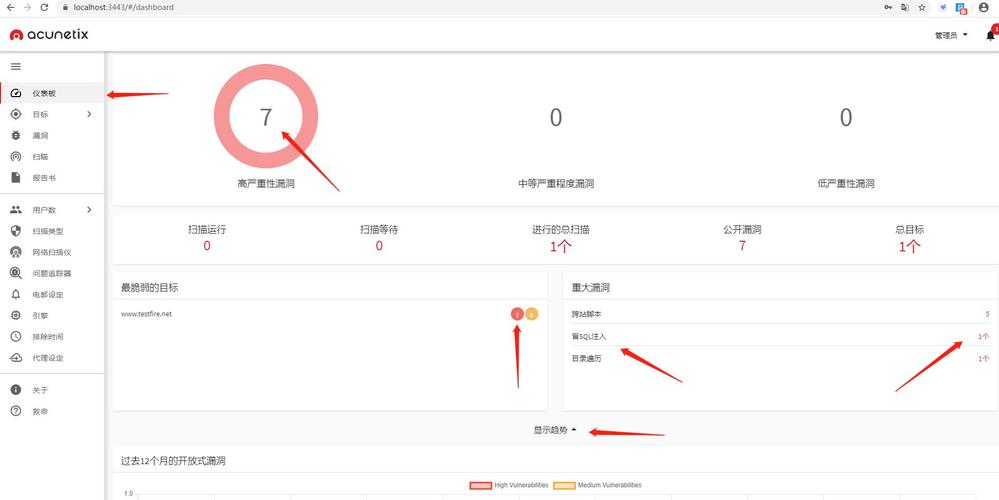Click the Acunetix logo
The height and width of the screenshot is (500, 999).
point(49,34)
